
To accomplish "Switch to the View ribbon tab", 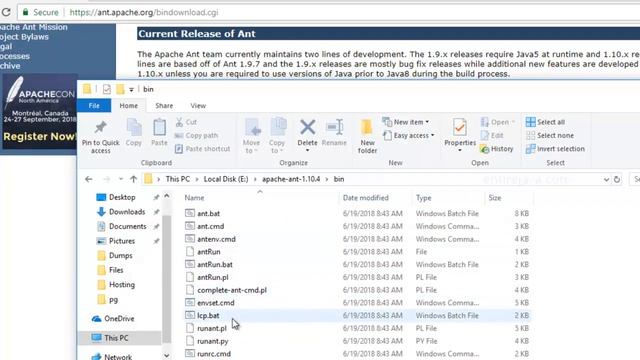I will coord(198,106).
